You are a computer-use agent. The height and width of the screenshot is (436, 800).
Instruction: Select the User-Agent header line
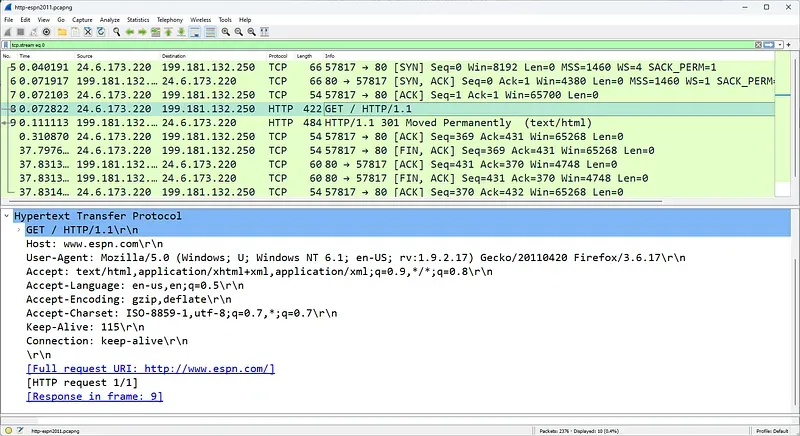click(356, 258)
